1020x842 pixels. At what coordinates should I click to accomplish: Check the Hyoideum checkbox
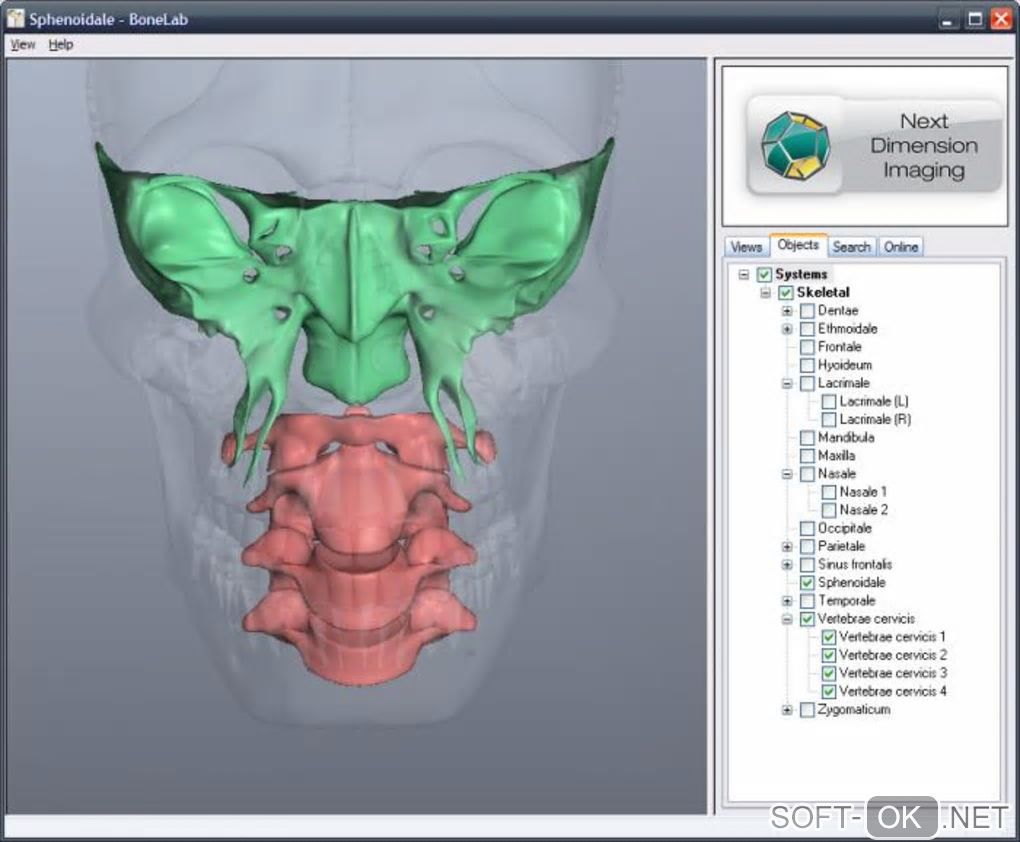click(807, 365)
